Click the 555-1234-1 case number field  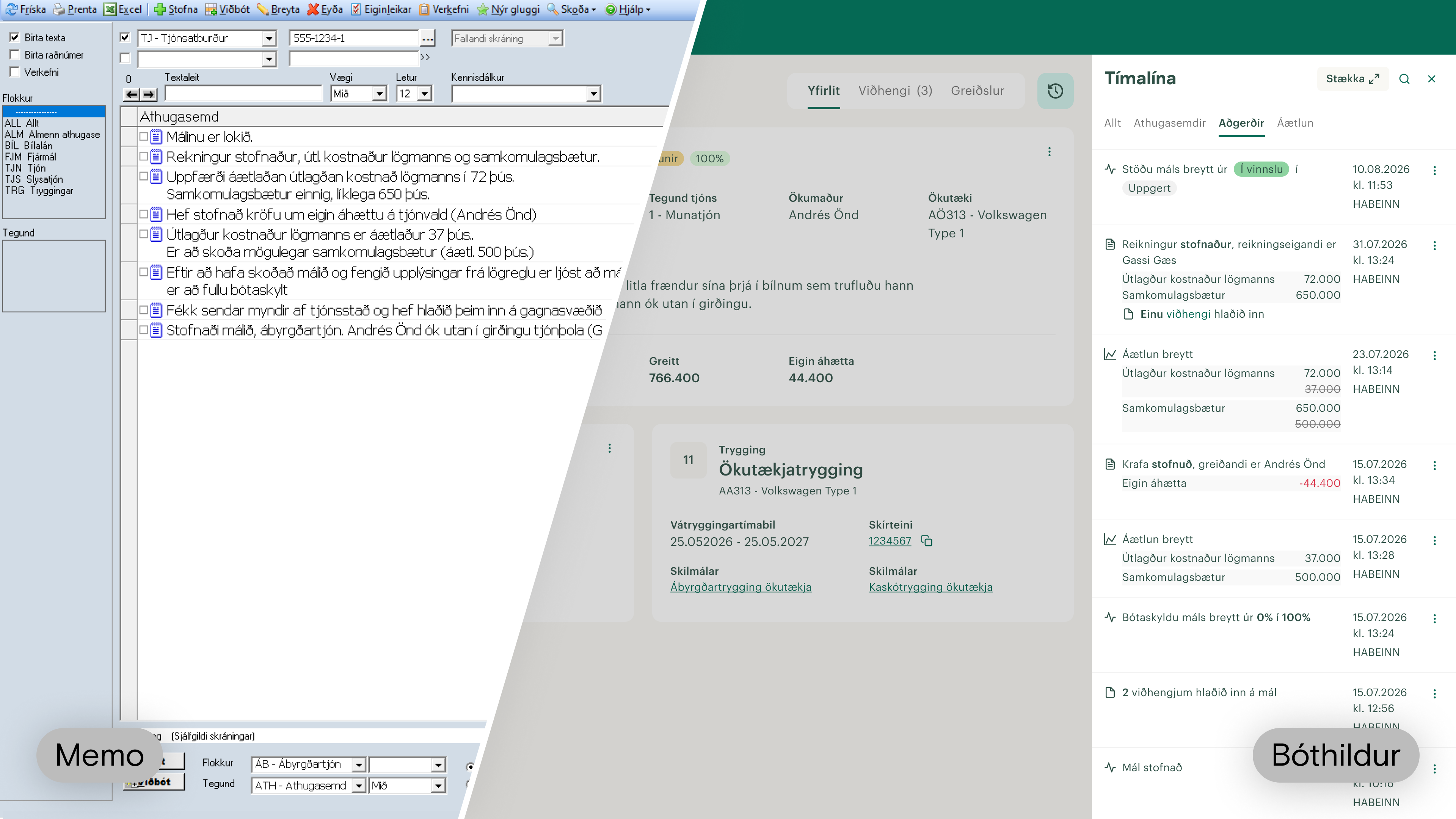pos(355,38)
